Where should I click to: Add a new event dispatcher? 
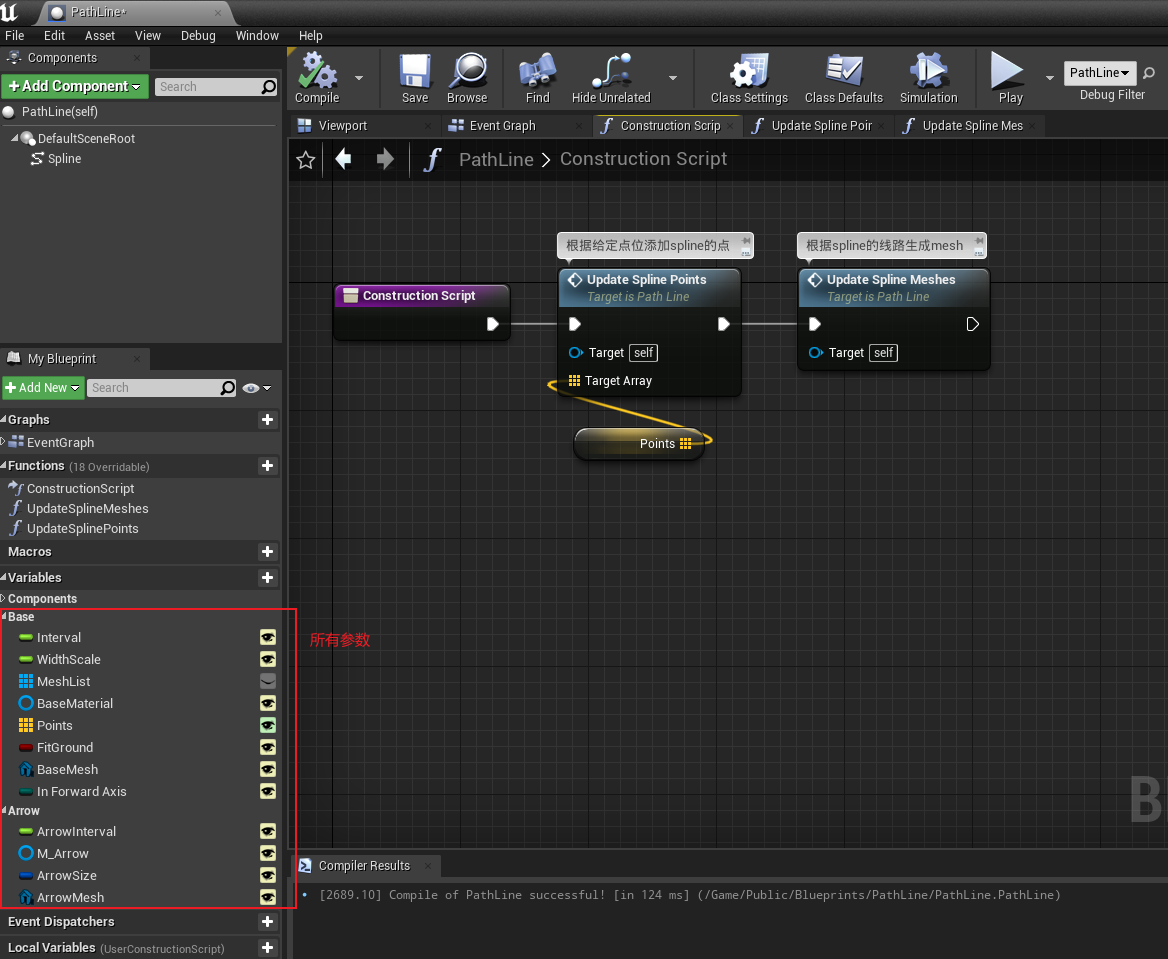point(267,922)
